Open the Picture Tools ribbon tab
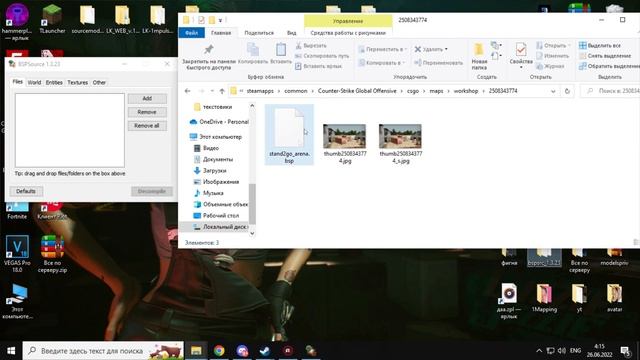 pyautogui.click(x=348, y=33)
